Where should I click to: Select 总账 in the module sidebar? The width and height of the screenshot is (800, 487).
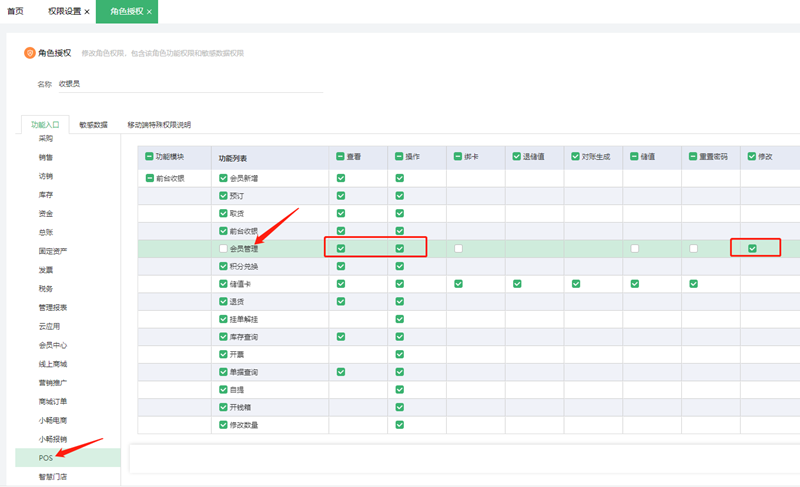[46, 232]
